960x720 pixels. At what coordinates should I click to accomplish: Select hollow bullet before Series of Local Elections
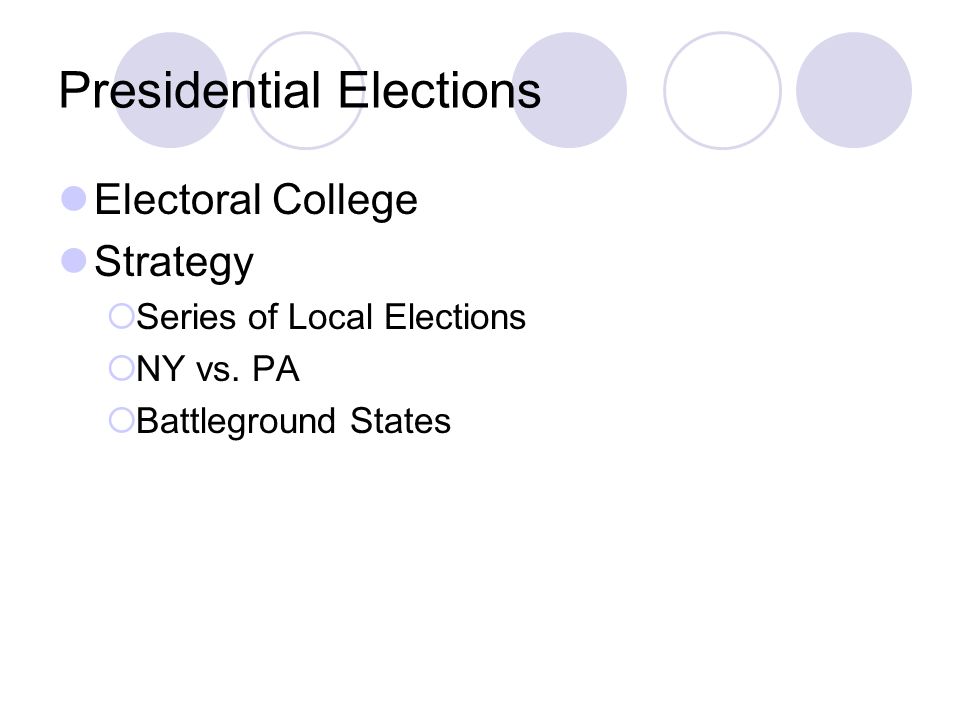[x=121, y=317]
